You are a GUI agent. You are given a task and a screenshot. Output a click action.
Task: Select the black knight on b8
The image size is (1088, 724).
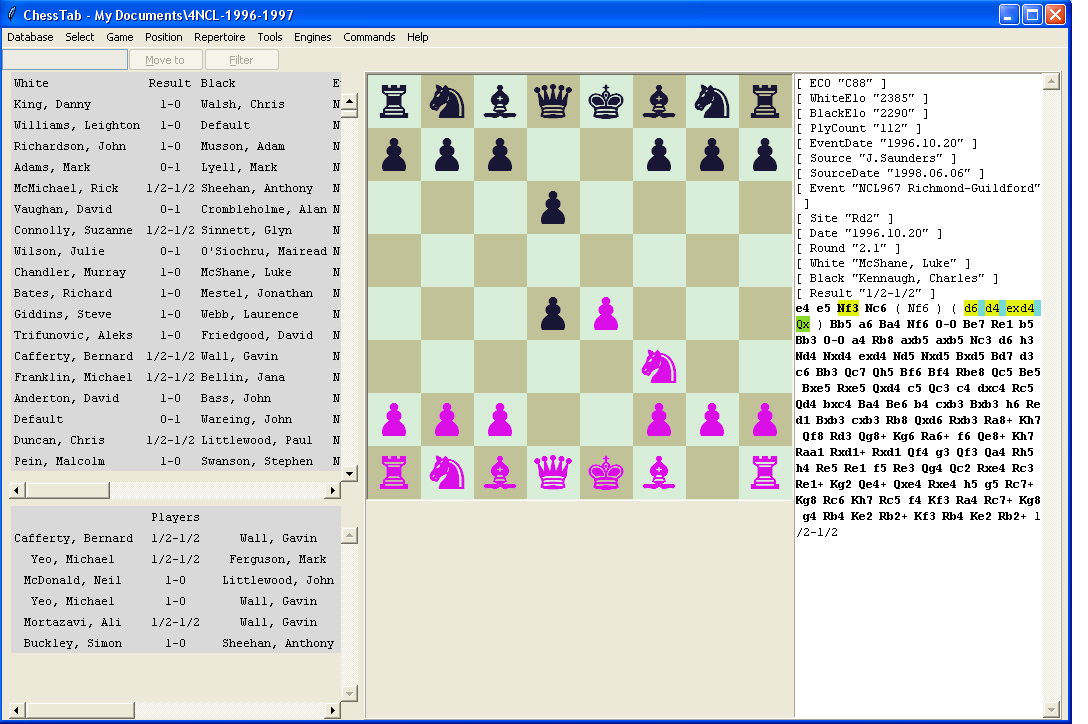tap(447, 101)
